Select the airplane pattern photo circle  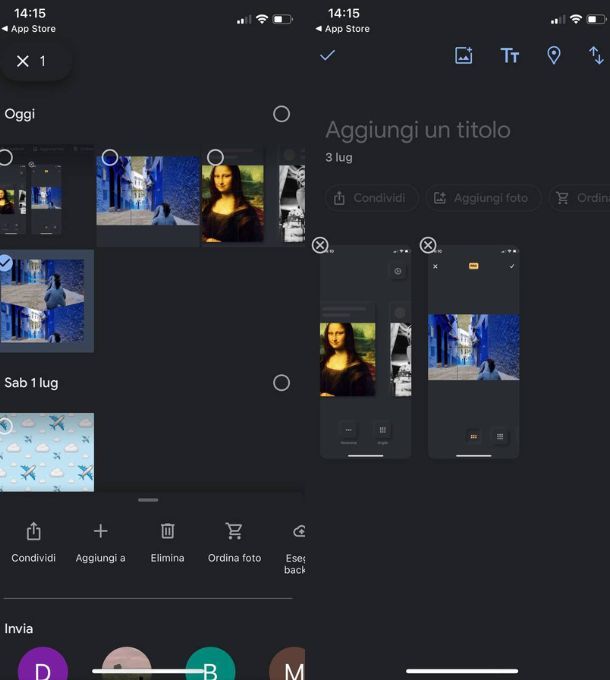click(5, 426)
